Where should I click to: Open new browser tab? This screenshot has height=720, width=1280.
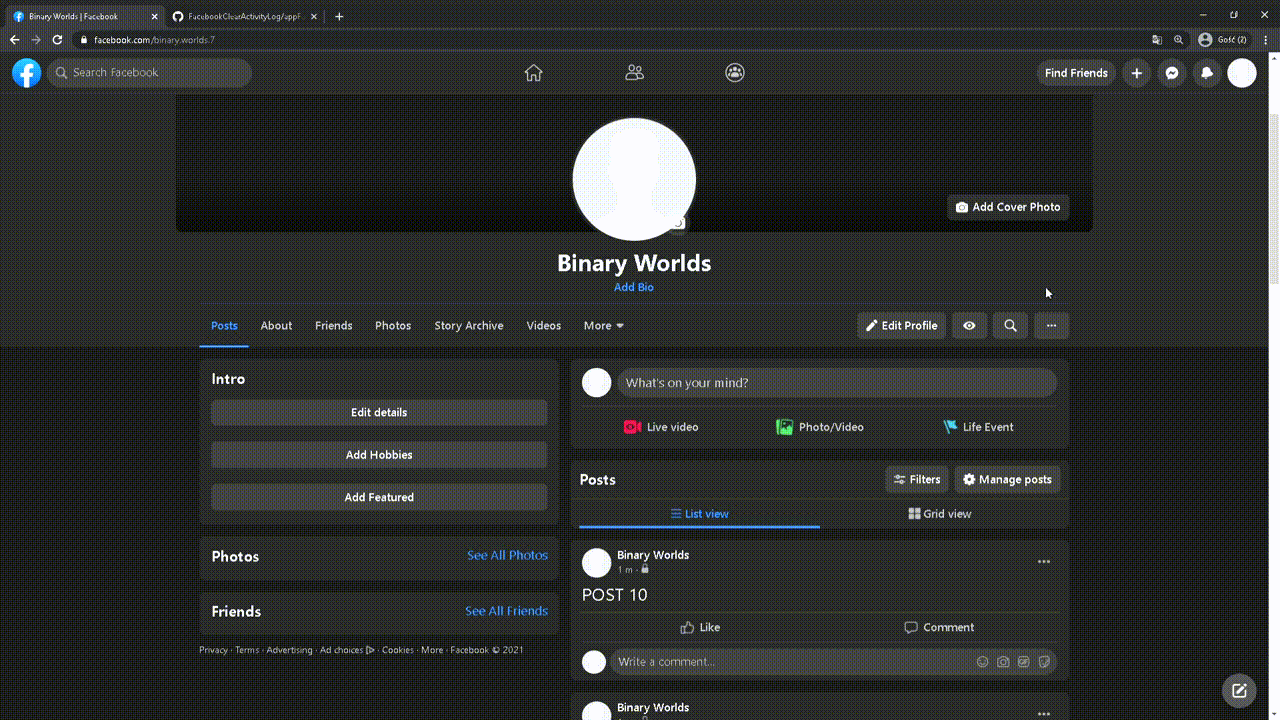click(339, 16)
